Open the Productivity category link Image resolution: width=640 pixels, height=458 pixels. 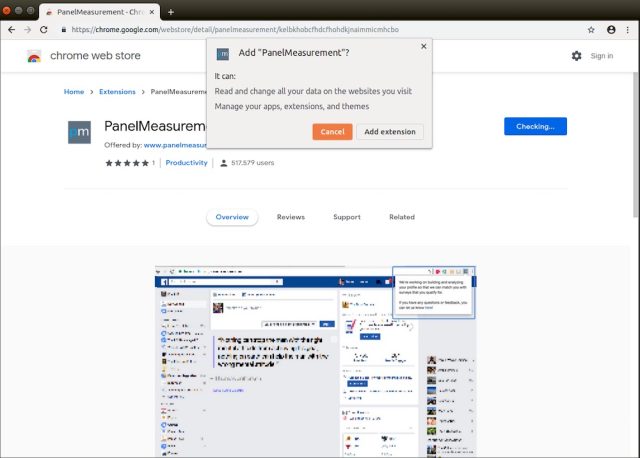coord(186,162)
